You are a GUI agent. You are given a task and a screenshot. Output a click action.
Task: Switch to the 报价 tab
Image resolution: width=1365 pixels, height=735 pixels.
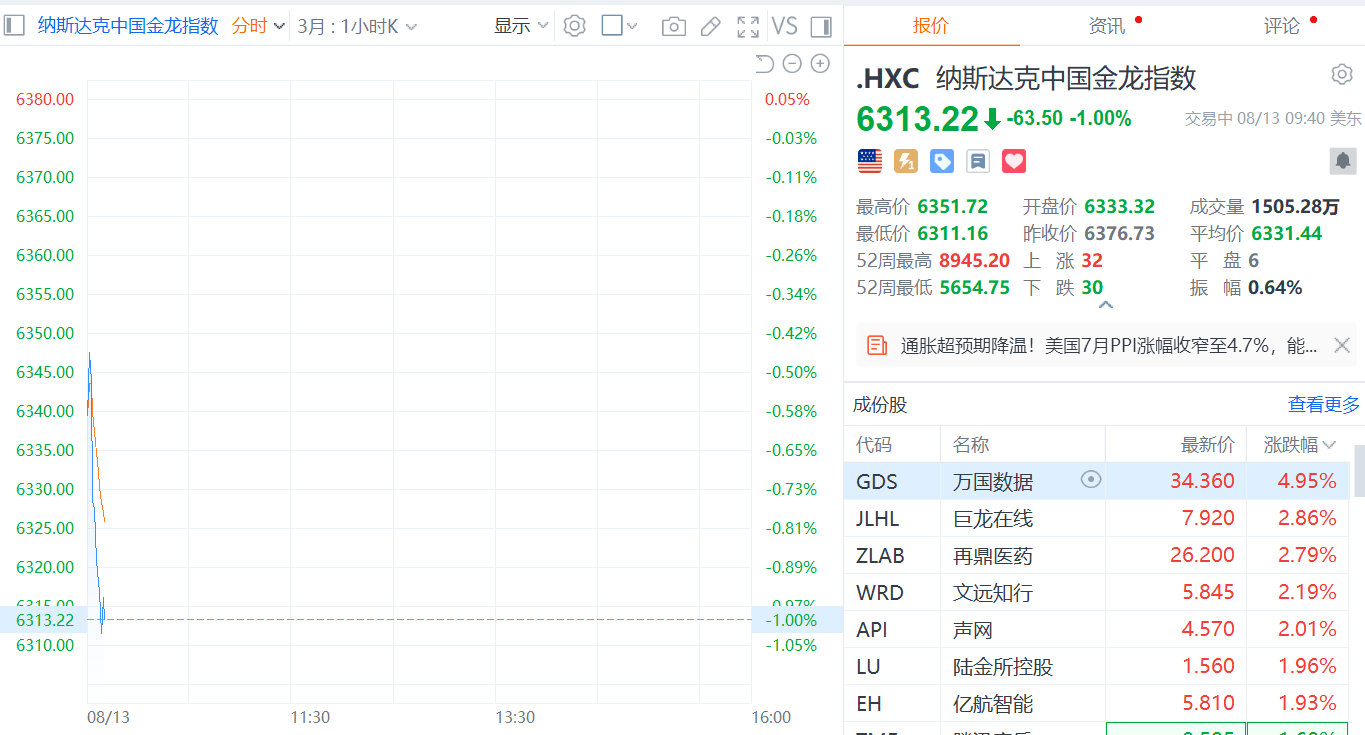tap(931, 26)
